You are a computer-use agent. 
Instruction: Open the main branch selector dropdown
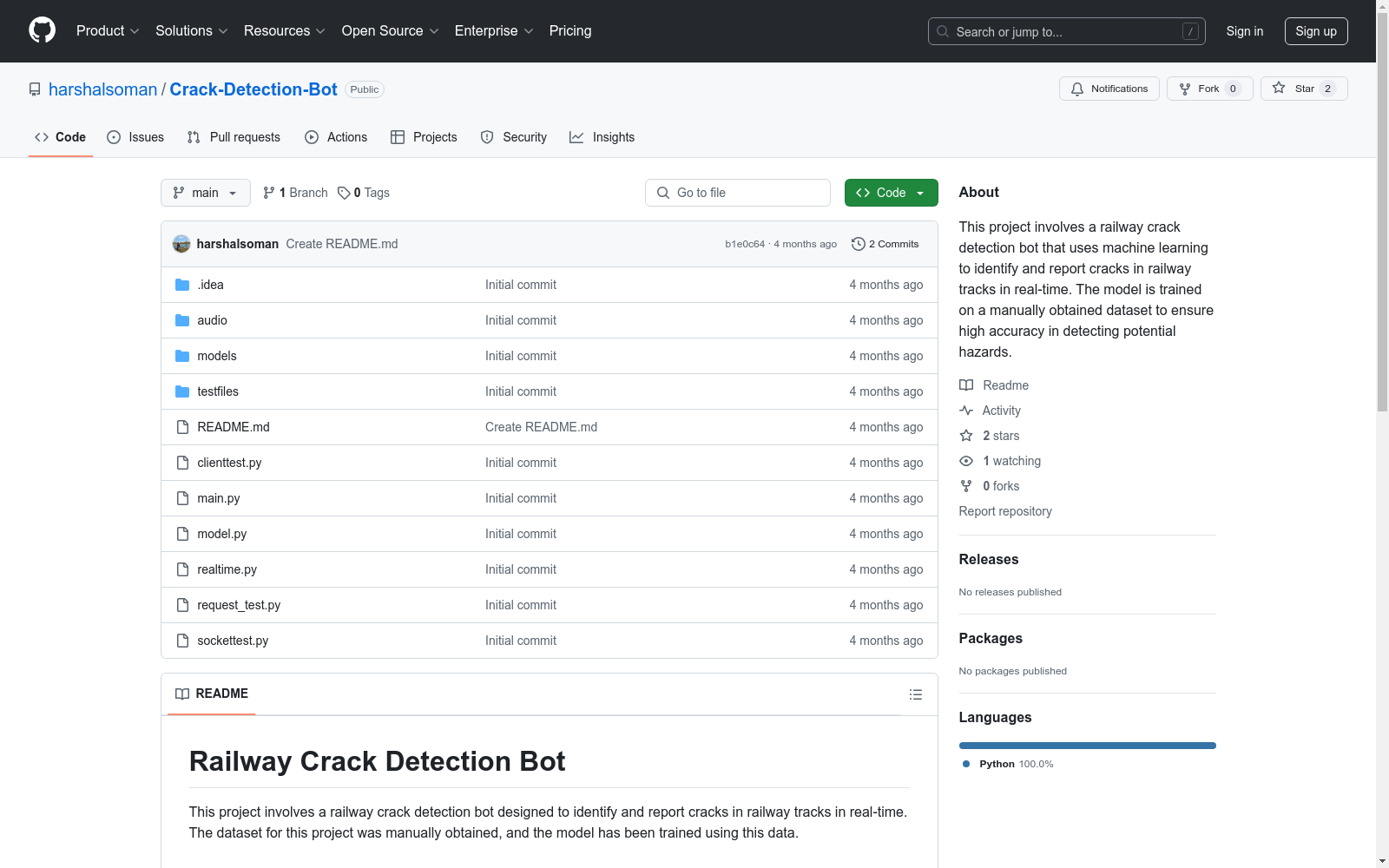coord(206,193)
